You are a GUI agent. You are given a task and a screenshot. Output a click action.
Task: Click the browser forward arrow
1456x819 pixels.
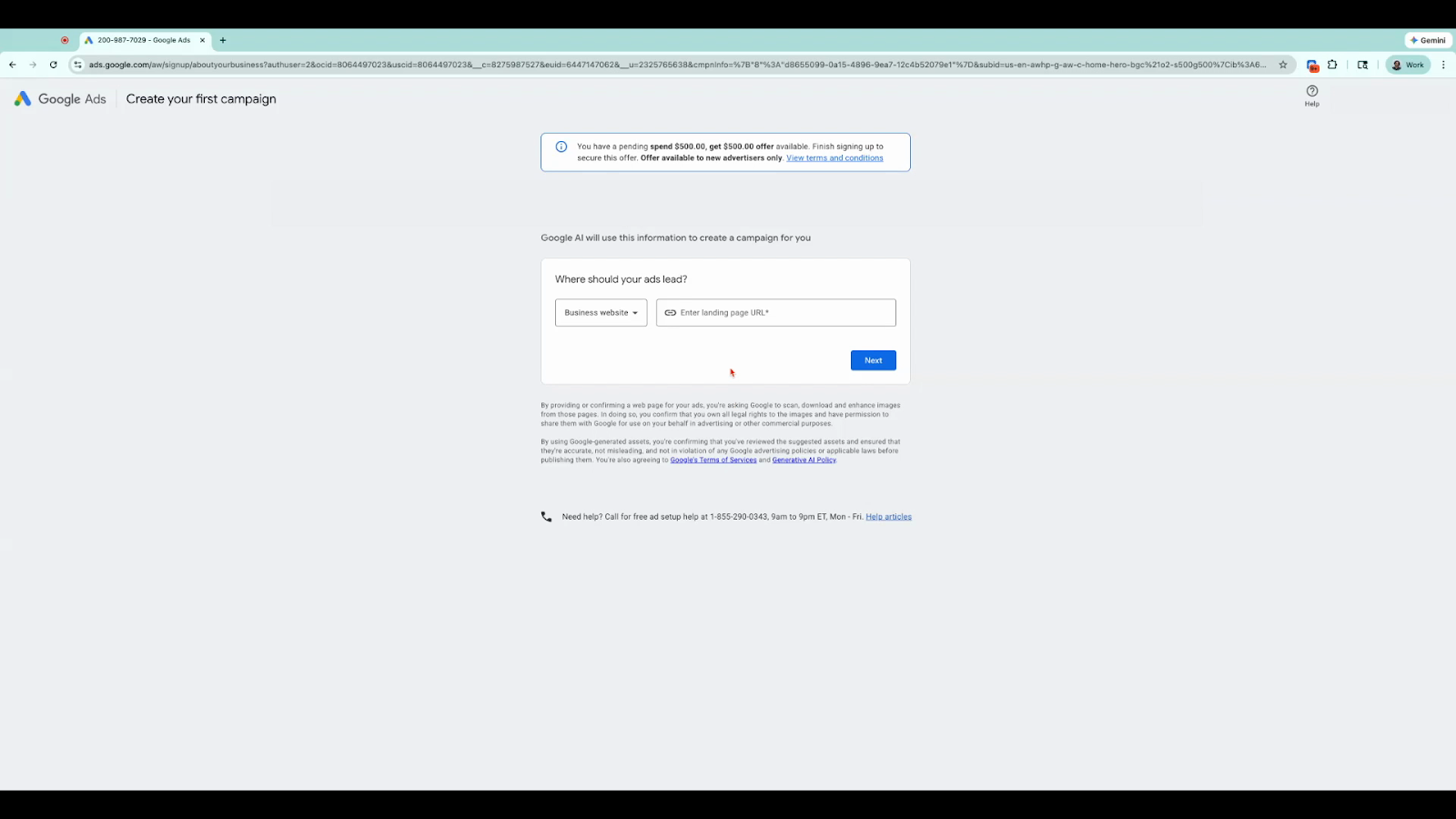click(x=33, y=65)
